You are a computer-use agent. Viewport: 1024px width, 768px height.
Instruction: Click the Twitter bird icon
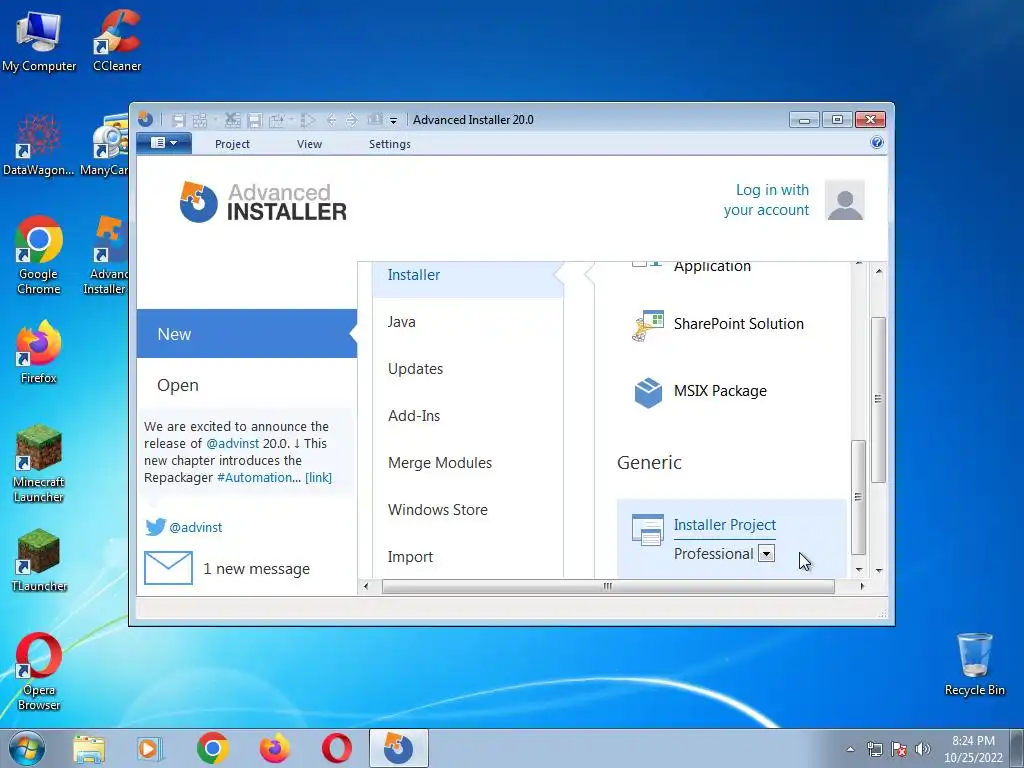point(155,527)
